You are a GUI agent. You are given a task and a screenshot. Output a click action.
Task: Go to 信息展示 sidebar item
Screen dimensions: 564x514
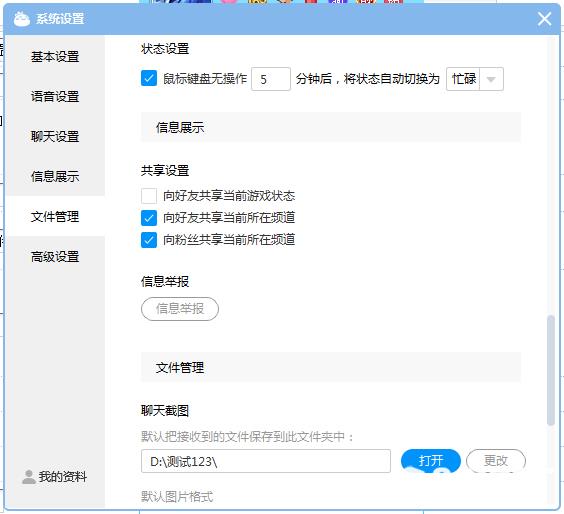tap(55, 177)
